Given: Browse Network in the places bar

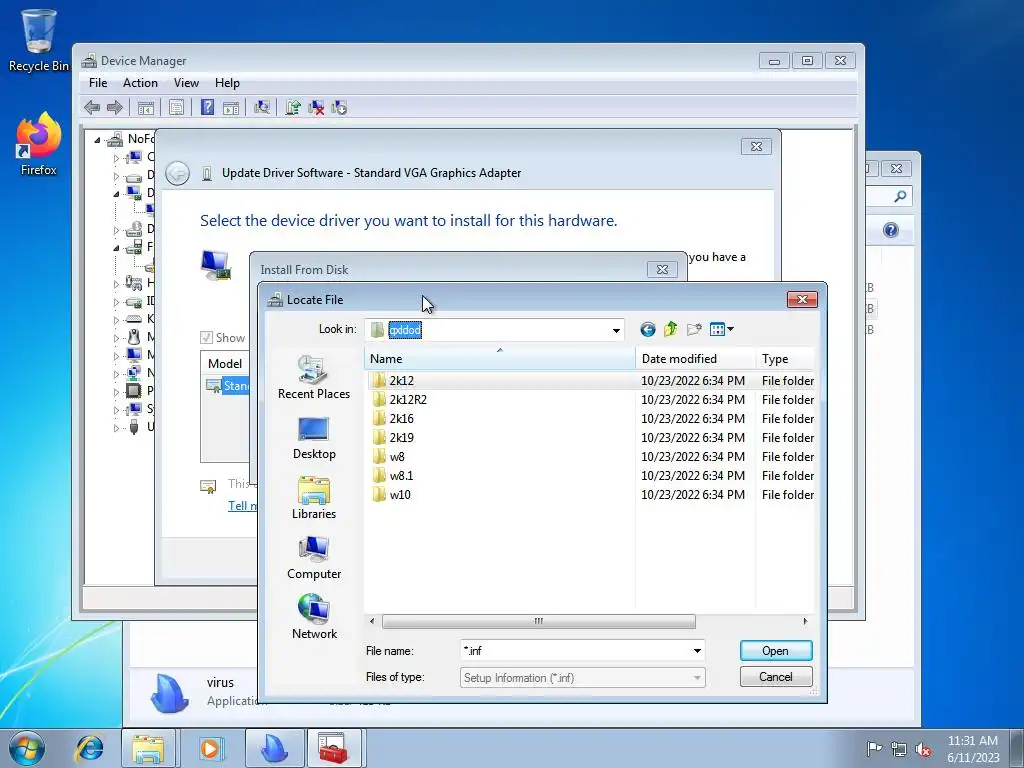Looking at the screenshot, I should pyautogui.click(x=313, y=617).
